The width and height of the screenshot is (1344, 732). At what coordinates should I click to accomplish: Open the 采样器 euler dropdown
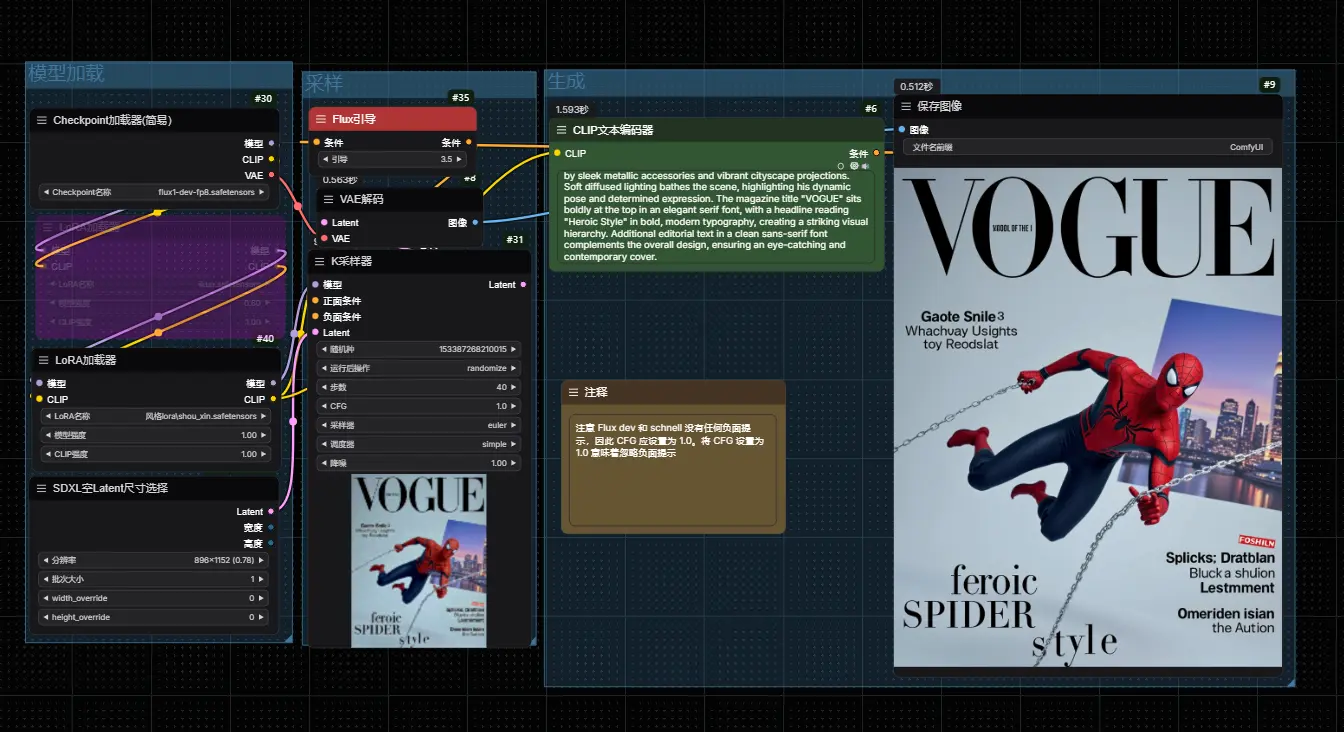pos(419,425)
